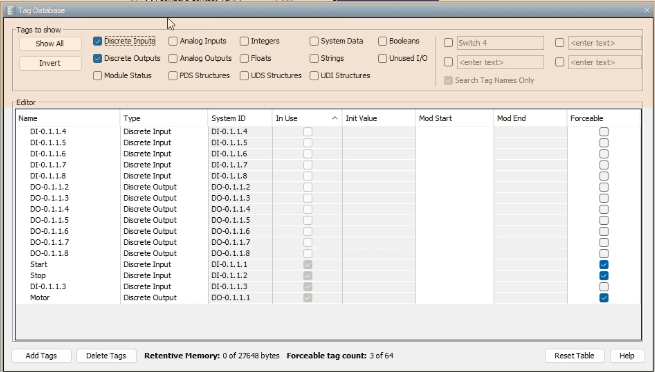Viewport: 655px width, 372px height.
Task: Click the In Use column sort arrow
Action: [x=335, y=119]
